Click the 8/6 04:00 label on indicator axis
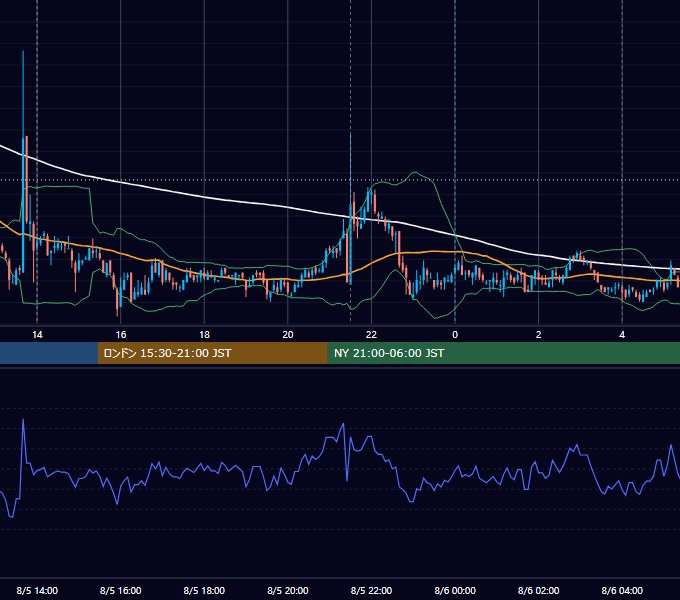 [x=622, y=590]
